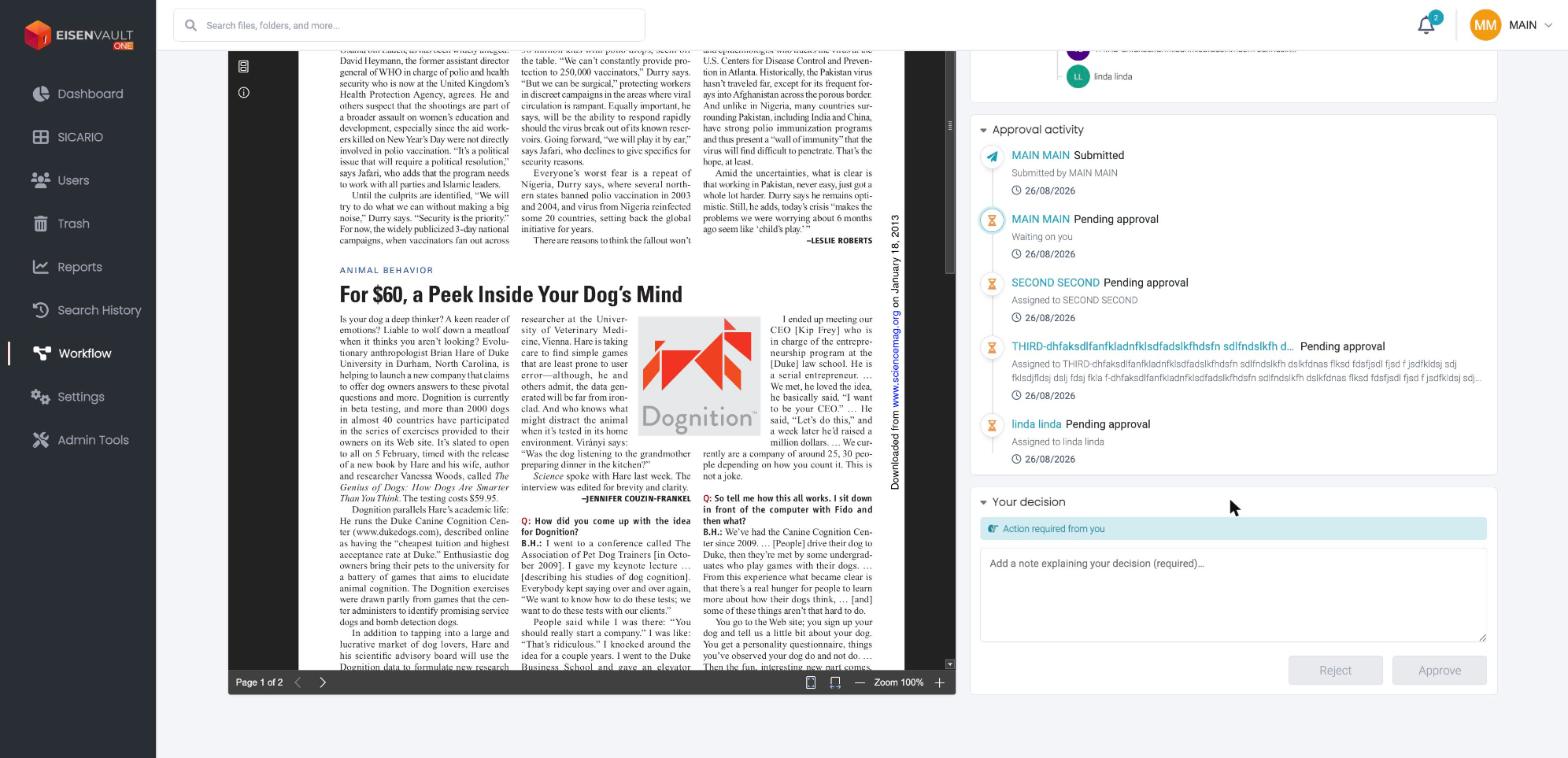Click the EisenVault One logo
This screenshot has width=1568, height=758.
[x=79, y=35]
